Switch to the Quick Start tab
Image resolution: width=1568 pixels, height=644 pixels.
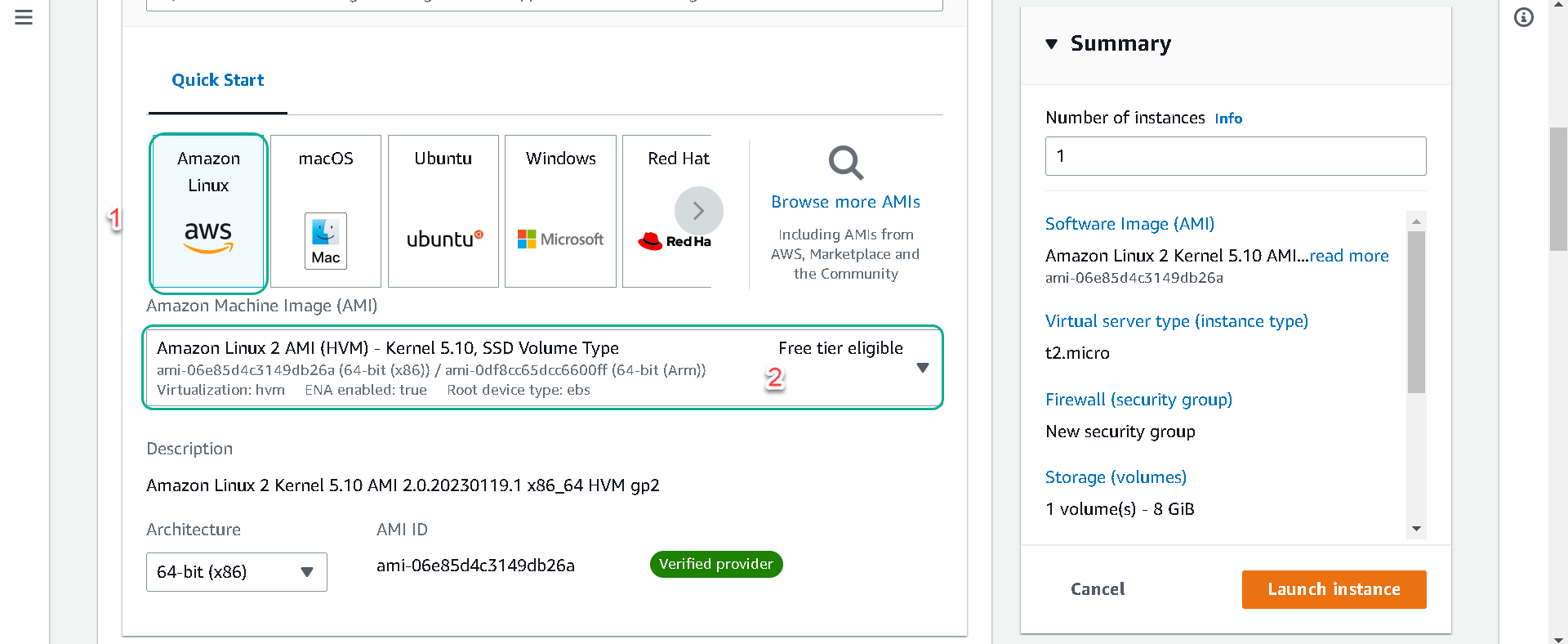tap(217, 80)
